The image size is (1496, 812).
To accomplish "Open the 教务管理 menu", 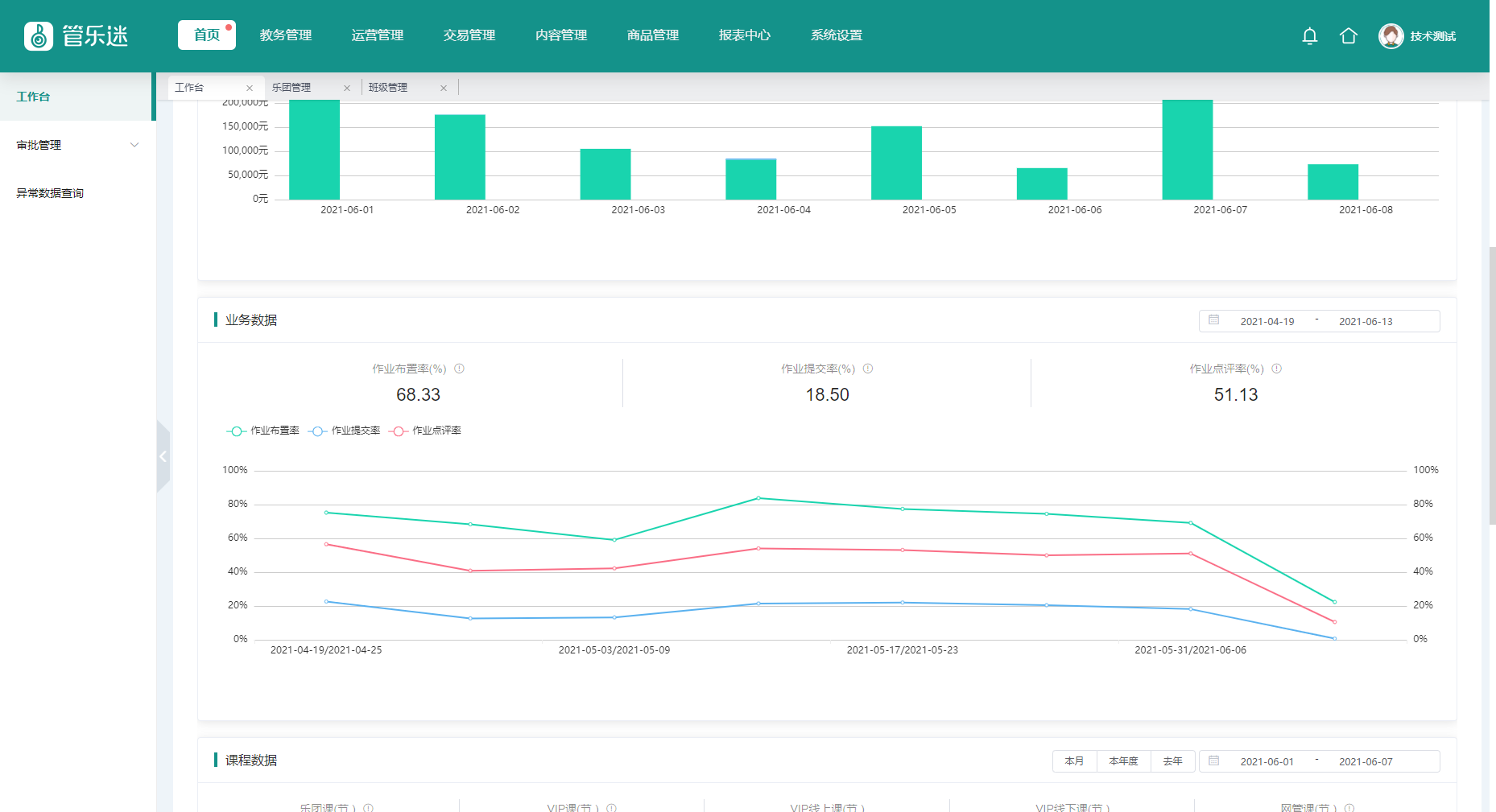I will click(x=285, y=35).
